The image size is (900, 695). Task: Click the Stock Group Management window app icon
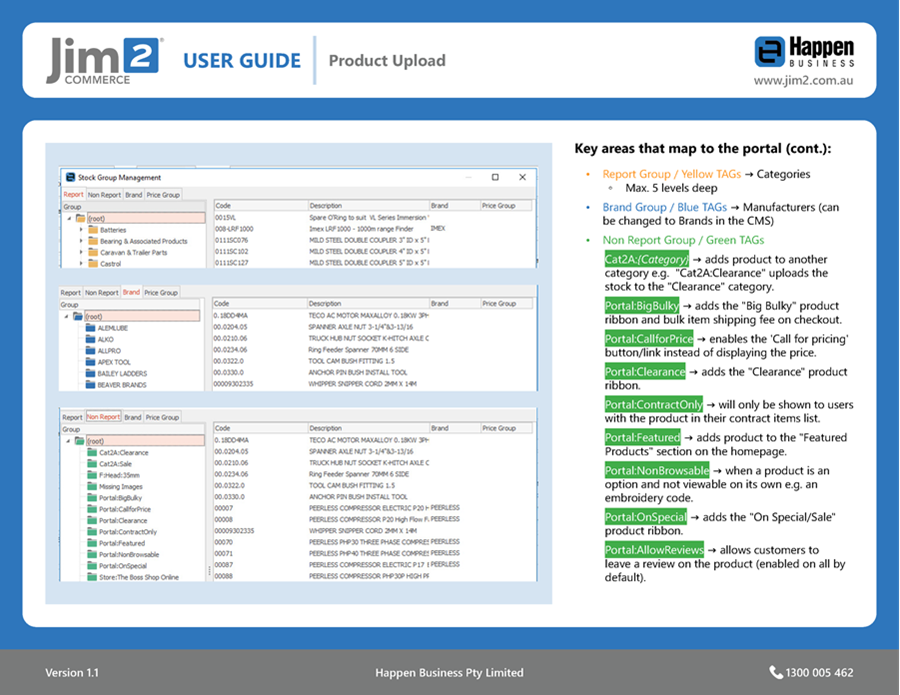(71, 177)
